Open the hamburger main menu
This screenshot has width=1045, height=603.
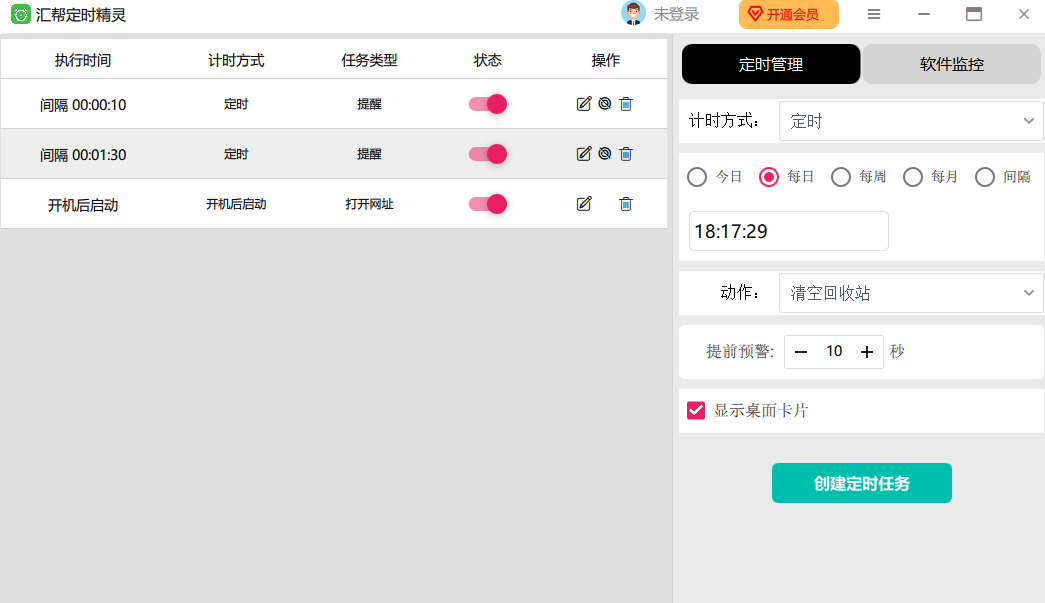874,14
